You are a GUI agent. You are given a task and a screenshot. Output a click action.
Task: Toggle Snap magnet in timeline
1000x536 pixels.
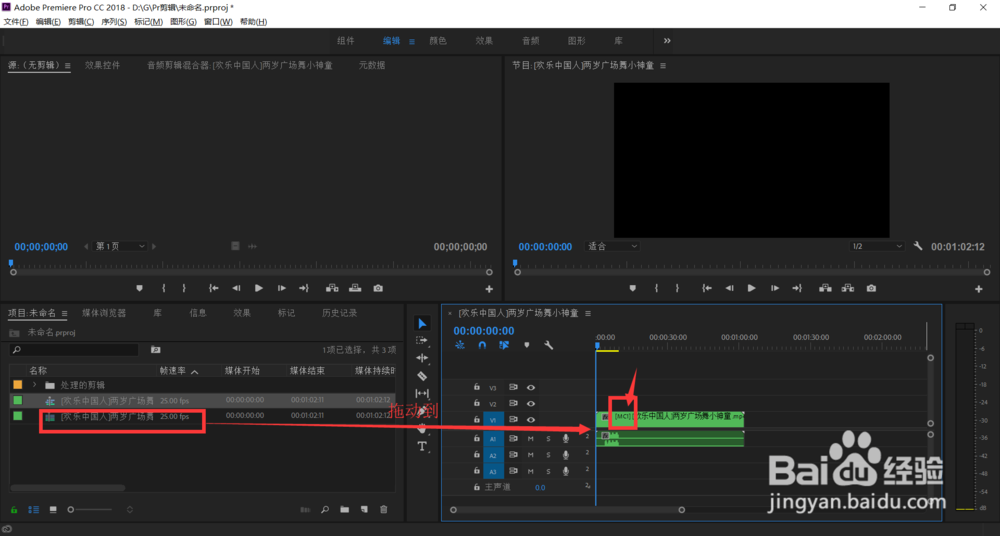tap(482, 345)
